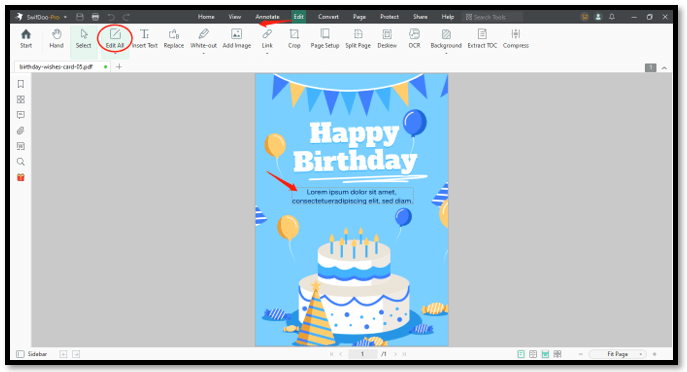Click the Compress tool
This screenshot has width=687, height=372.
point(516,39)
